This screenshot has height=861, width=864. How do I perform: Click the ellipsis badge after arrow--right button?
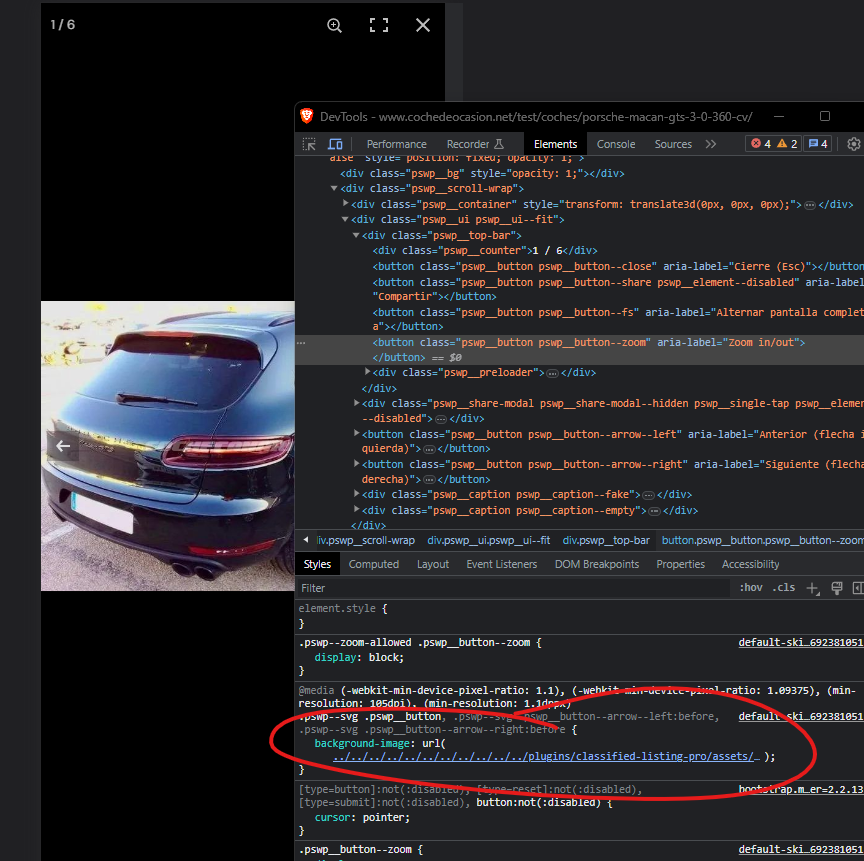429,480
